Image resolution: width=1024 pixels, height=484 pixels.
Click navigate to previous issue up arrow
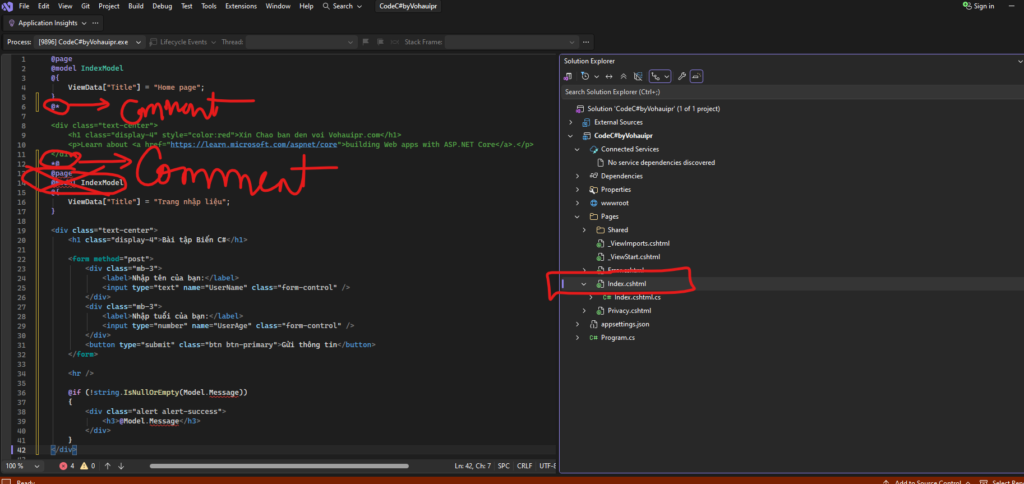click(x=109, y=466)
